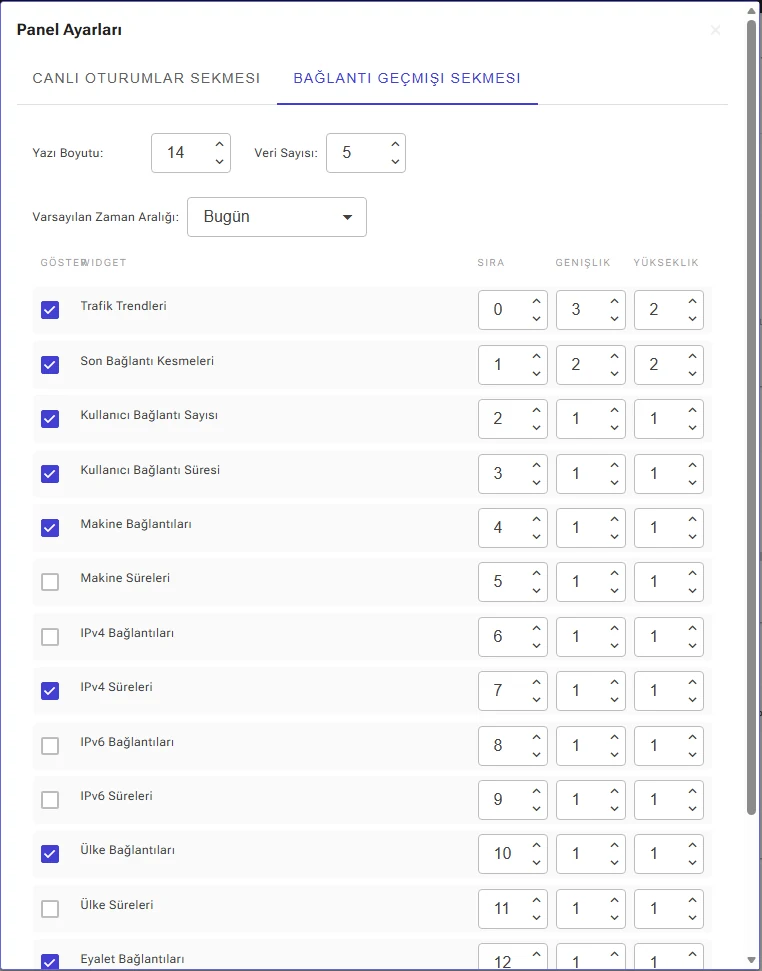Increase Genişlik for IPv4 Bağlantıları
Screen dimensions: 762x971
pyautogui.click(x=615, y=628)
